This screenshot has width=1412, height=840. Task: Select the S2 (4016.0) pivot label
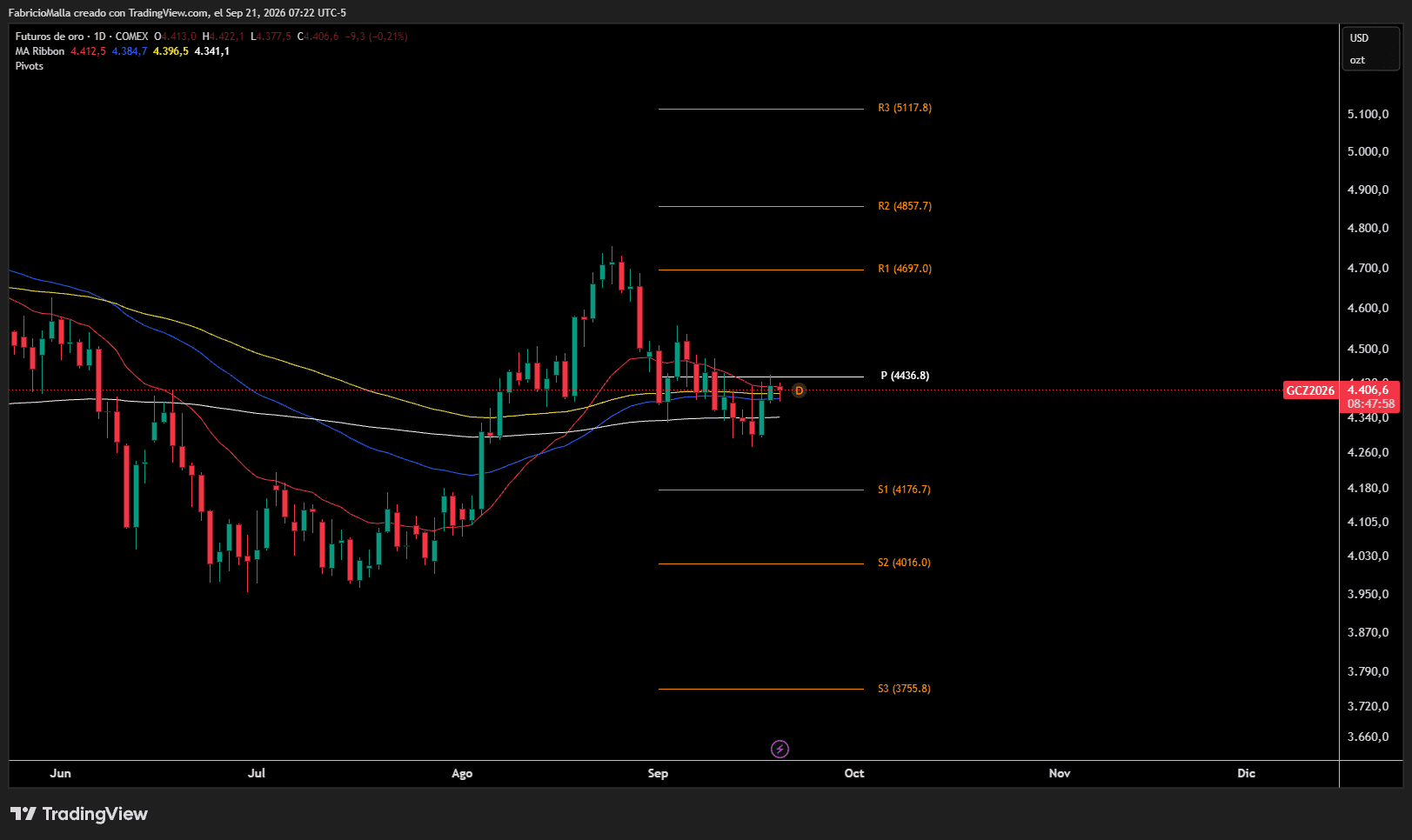(904, 563)
